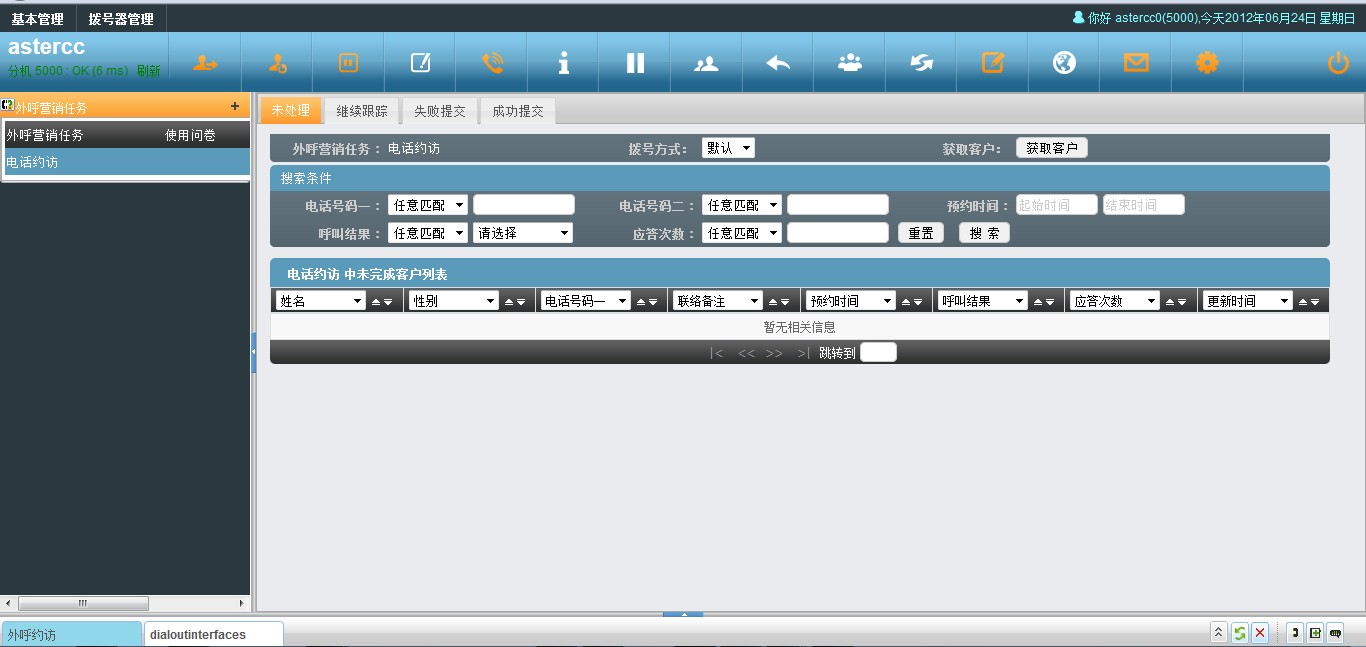Open the 拨号方式 dropdown showing 默认

728,148
